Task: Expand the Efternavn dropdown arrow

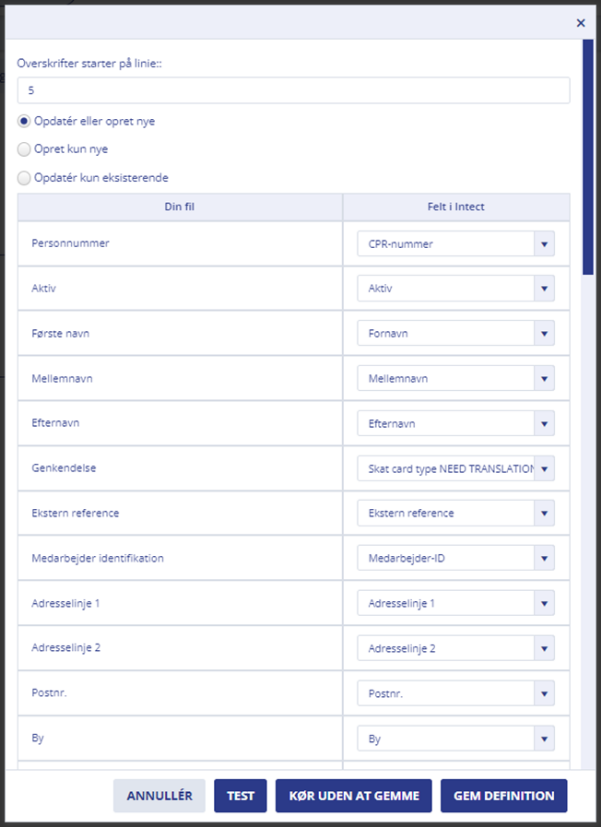Action: [x=544, y=424]
